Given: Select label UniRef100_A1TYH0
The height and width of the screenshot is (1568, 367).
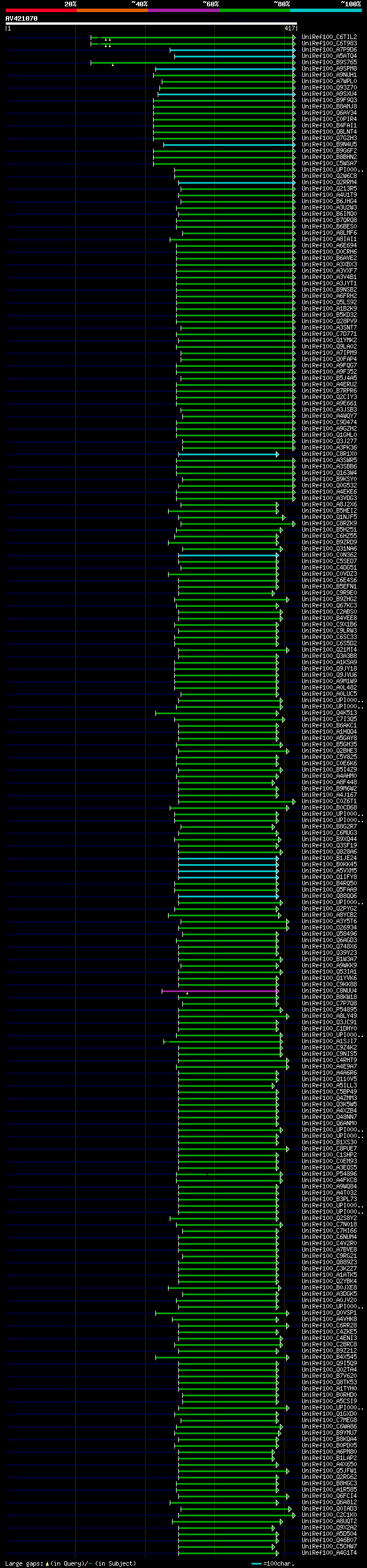Looking at the screenshot, I should tap(329, 1388).
